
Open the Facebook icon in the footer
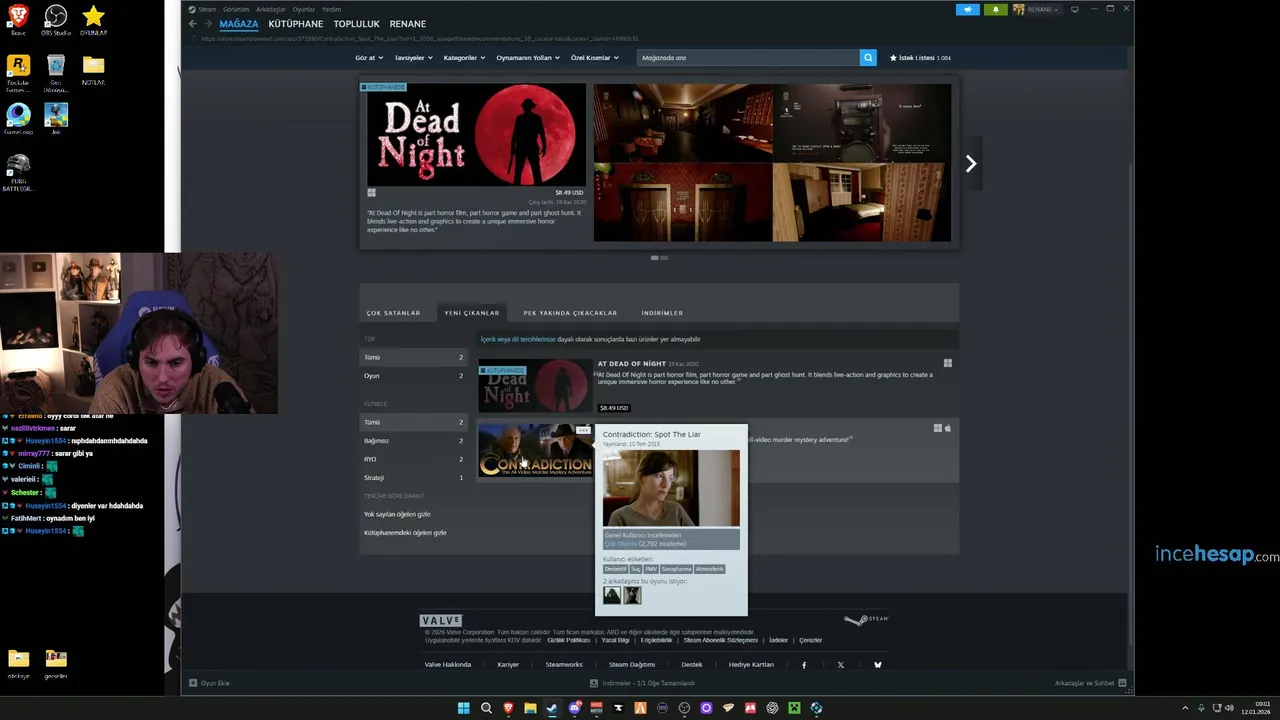[804, 665]
